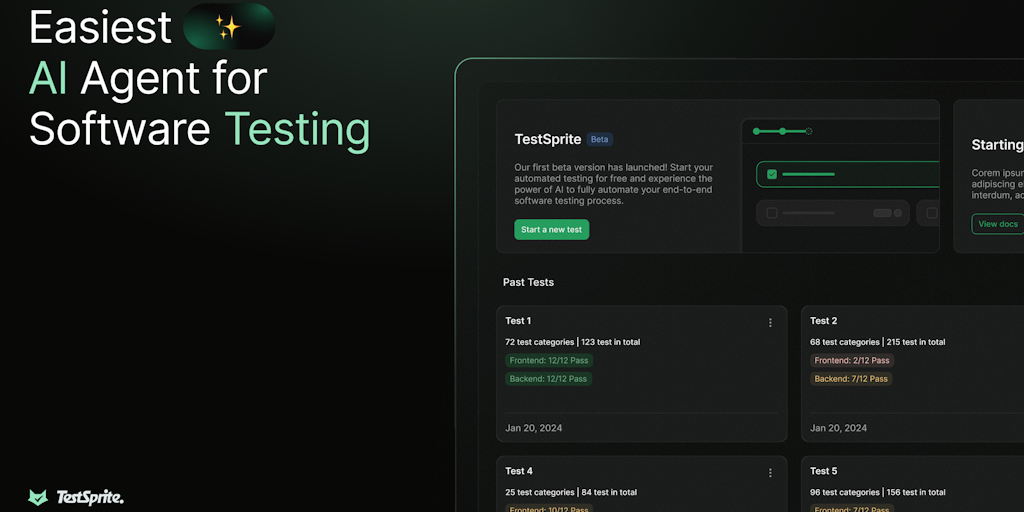Click Start a new test button
The width and height of the screenshot is (1024, 512).
(551, 230)
